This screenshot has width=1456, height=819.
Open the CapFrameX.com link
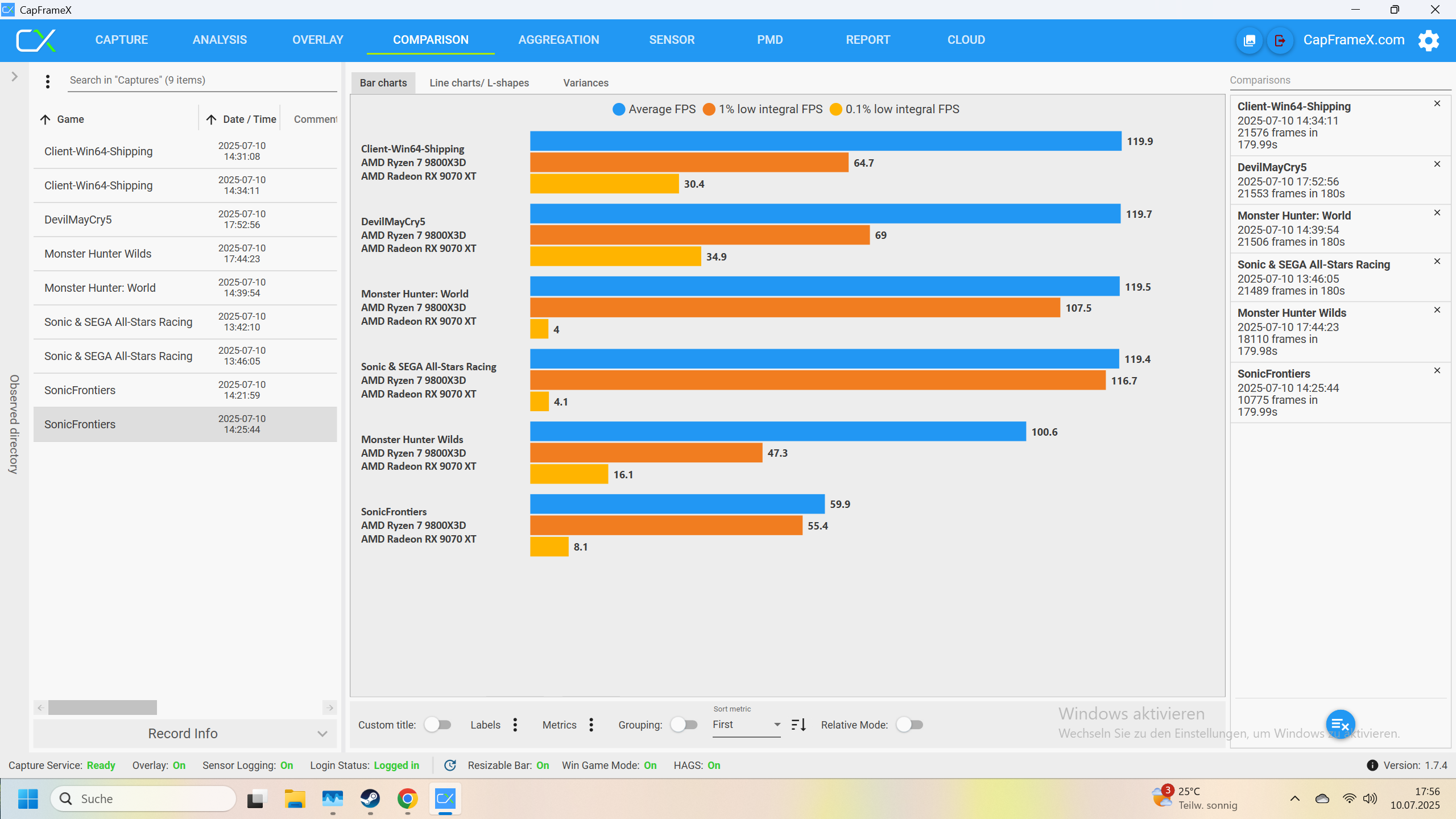pos(1354,40)
